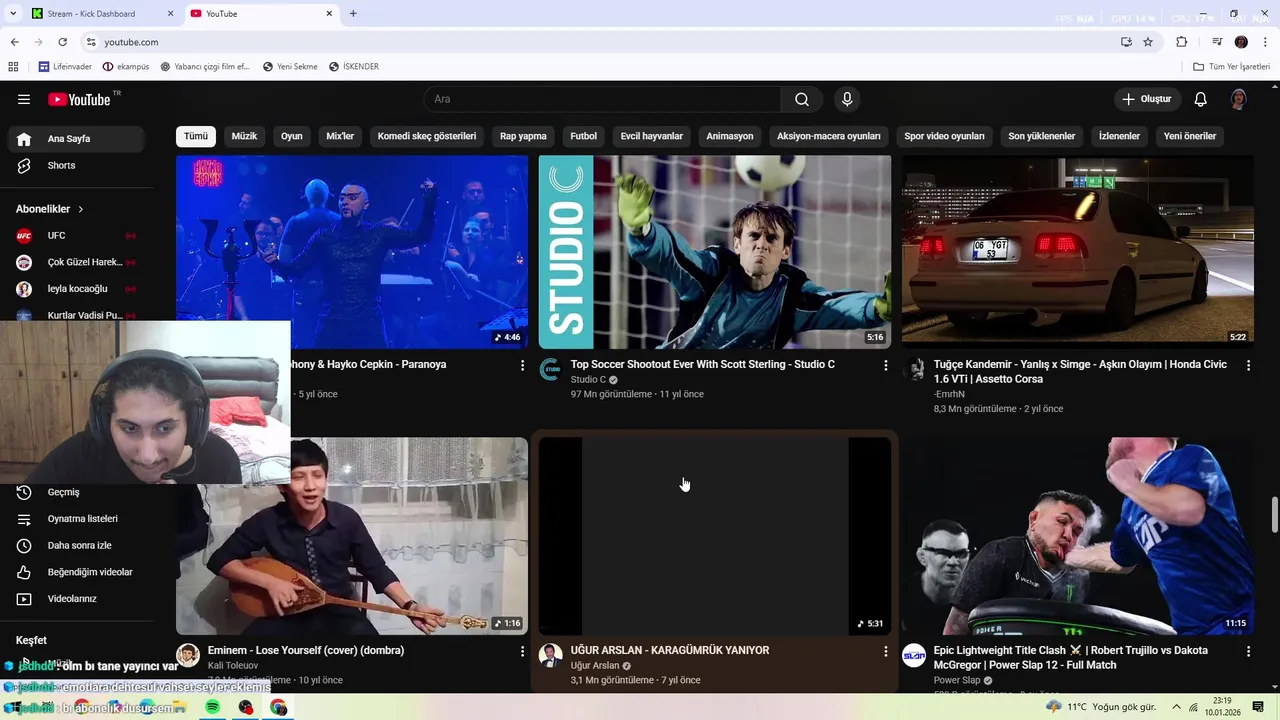This screenshot has height=720, width=1280.
Task: Select the Animasyon filter chip
Action: pos(730,136)
